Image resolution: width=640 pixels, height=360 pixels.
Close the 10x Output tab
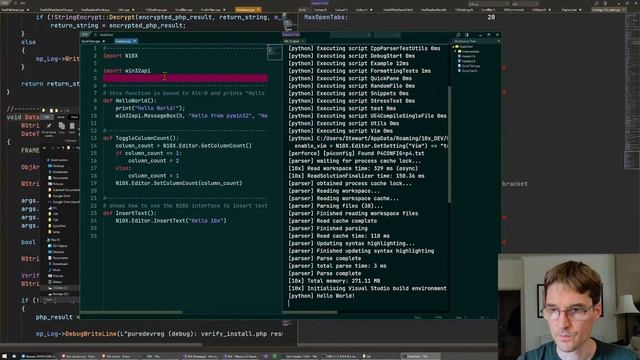click(x=303, y=41)
